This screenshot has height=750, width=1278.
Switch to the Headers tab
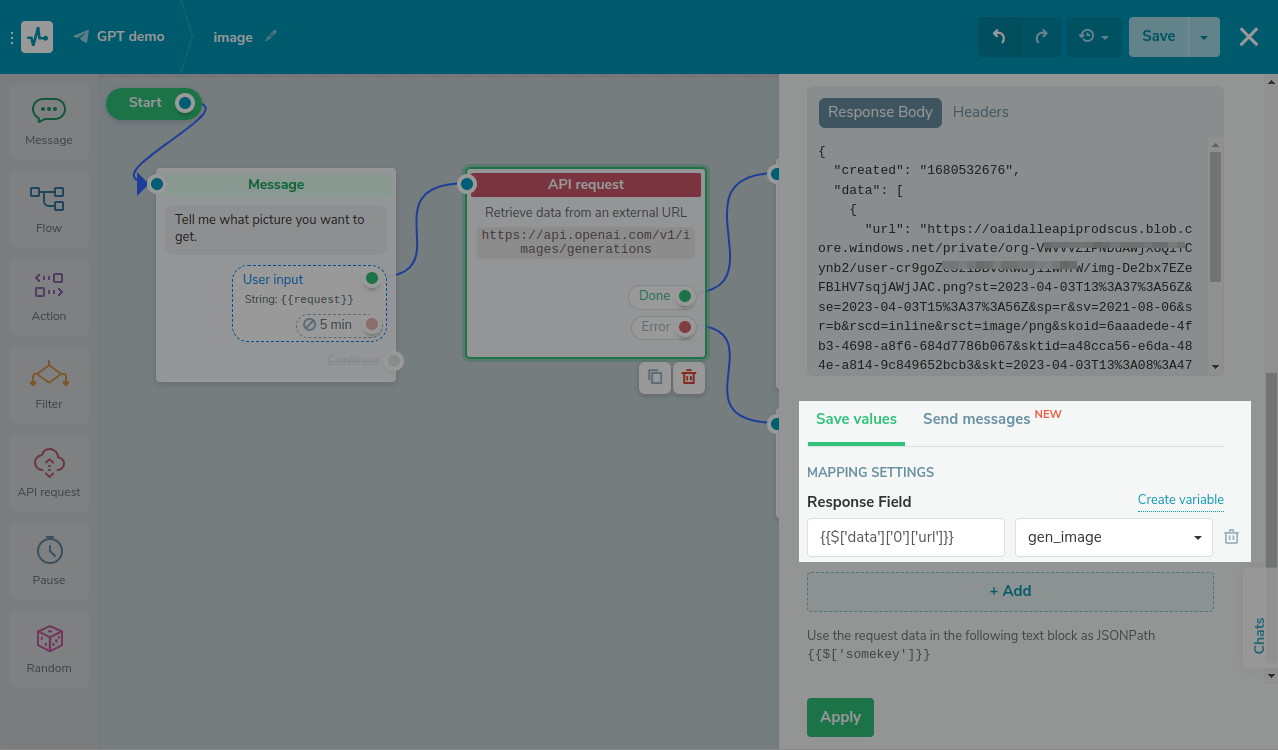(x=980, y=112)
